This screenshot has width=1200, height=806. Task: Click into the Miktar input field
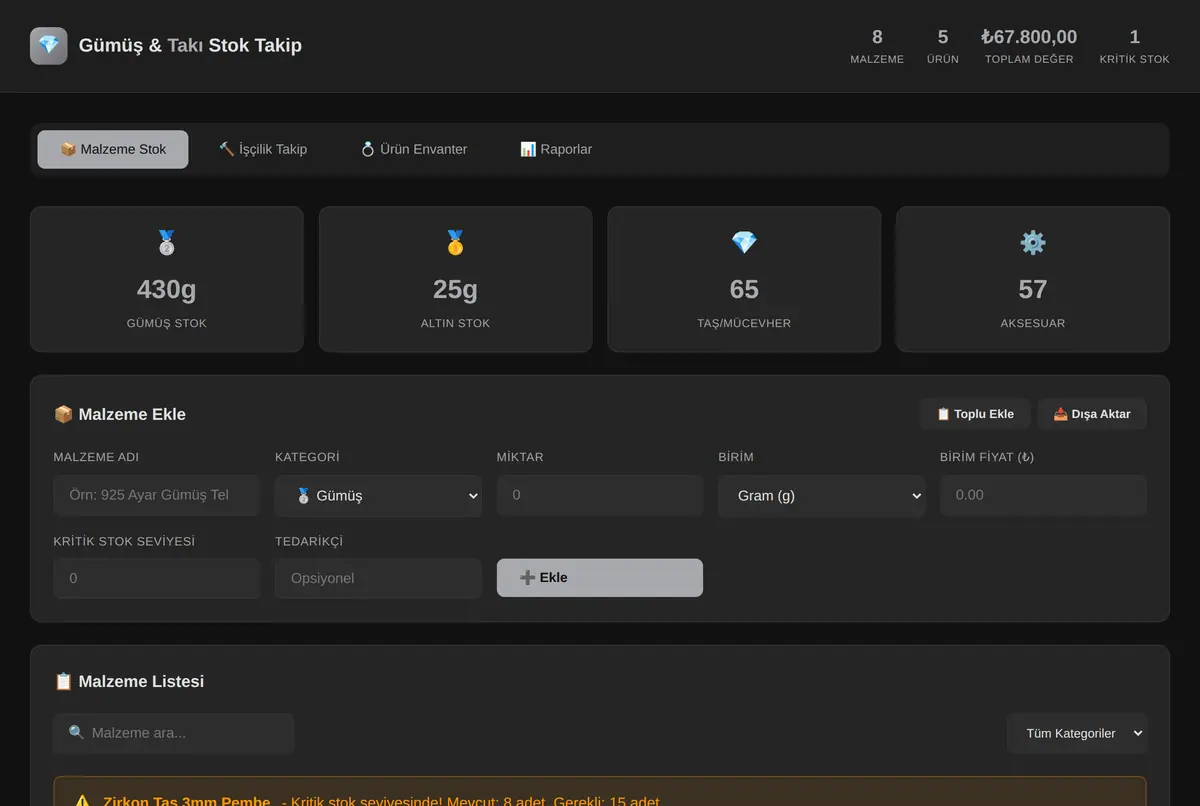pyautogui.click(x=600, y=495)
